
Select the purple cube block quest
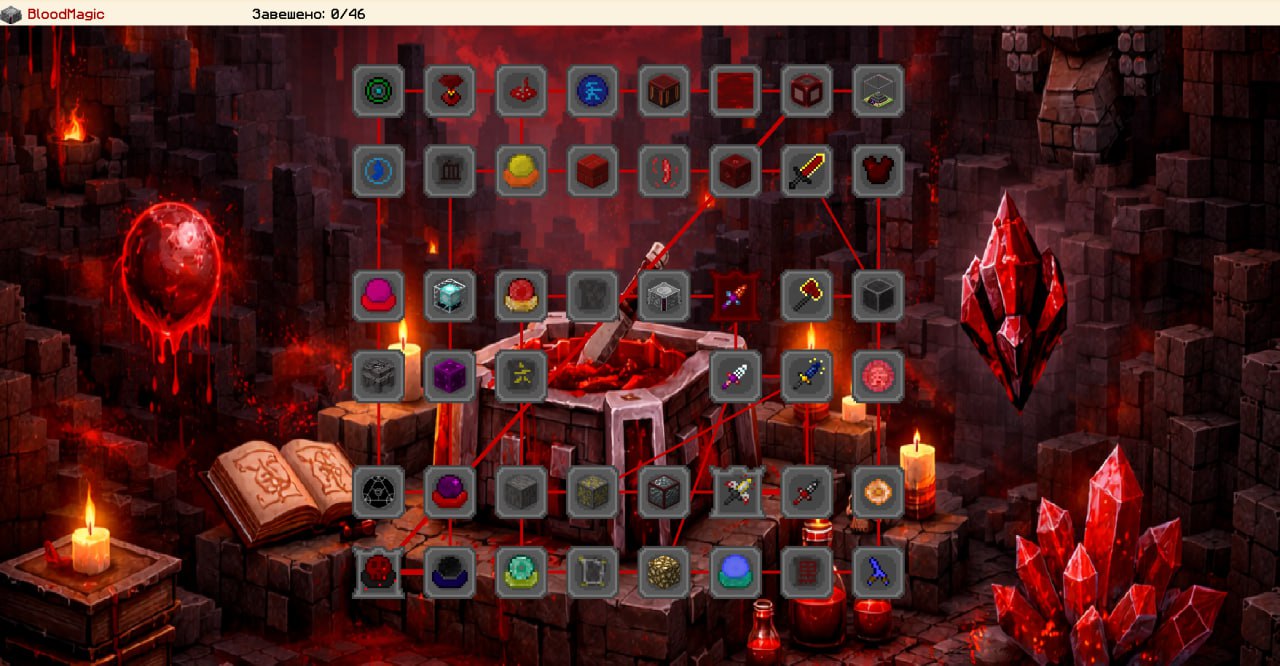click(x=450, y=376)
